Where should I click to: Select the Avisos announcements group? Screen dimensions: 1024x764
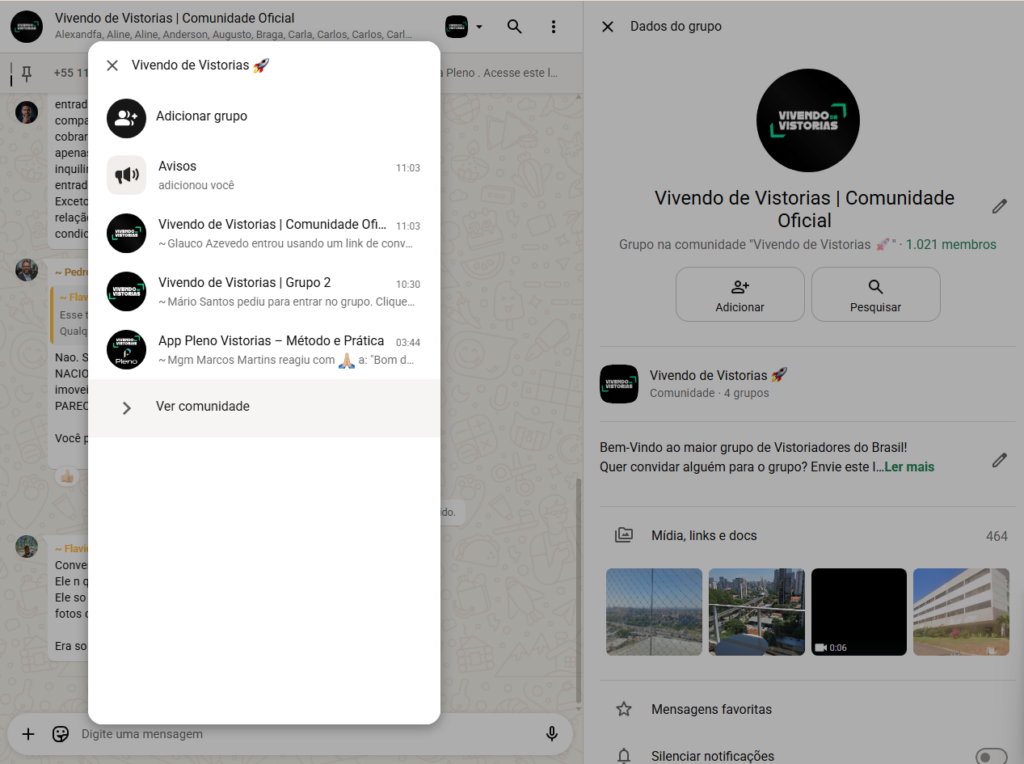[264, 175]
